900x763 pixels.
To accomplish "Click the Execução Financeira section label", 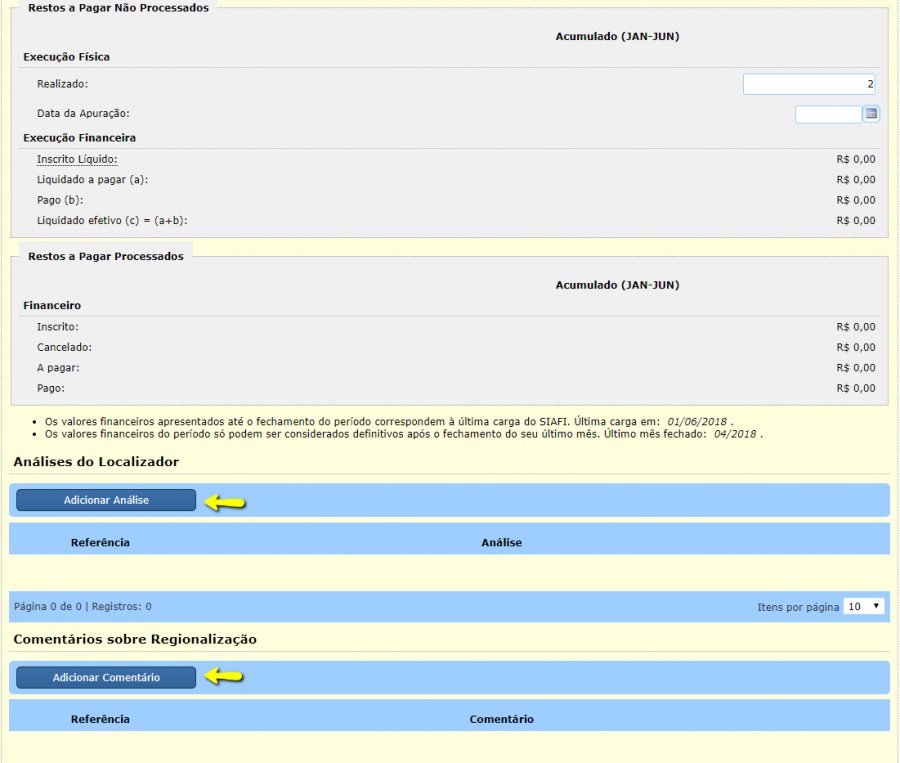I will tap(79, 138).
